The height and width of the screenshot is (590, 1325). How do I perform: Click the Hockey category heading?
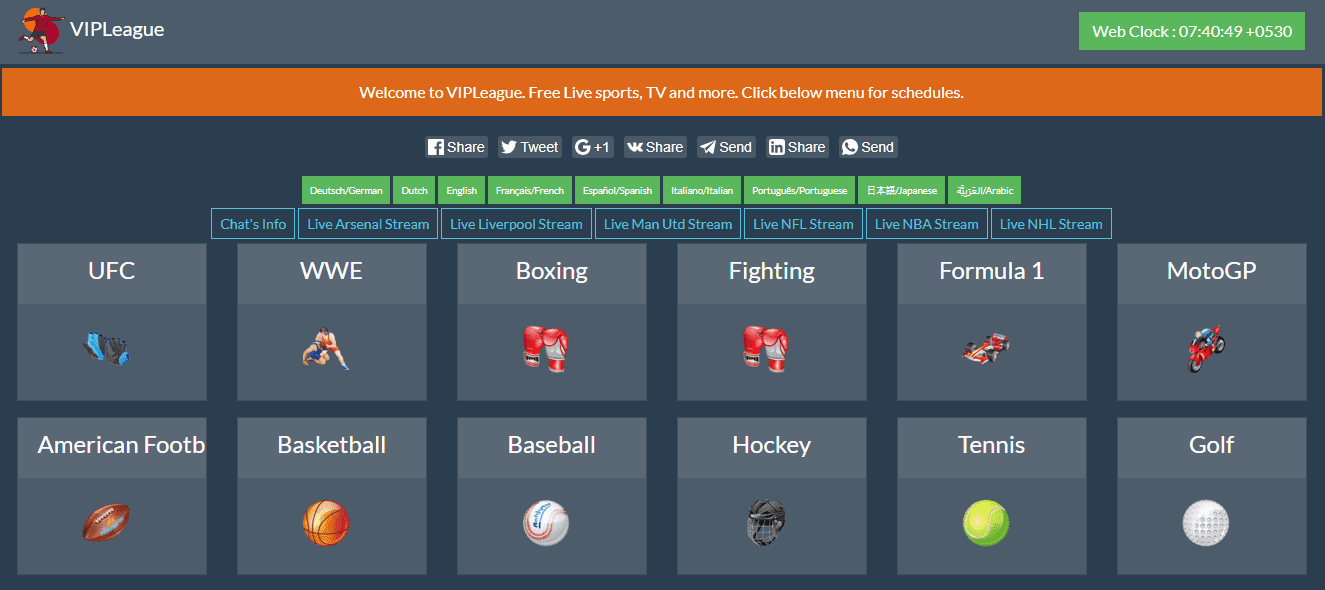click(772, 445)
